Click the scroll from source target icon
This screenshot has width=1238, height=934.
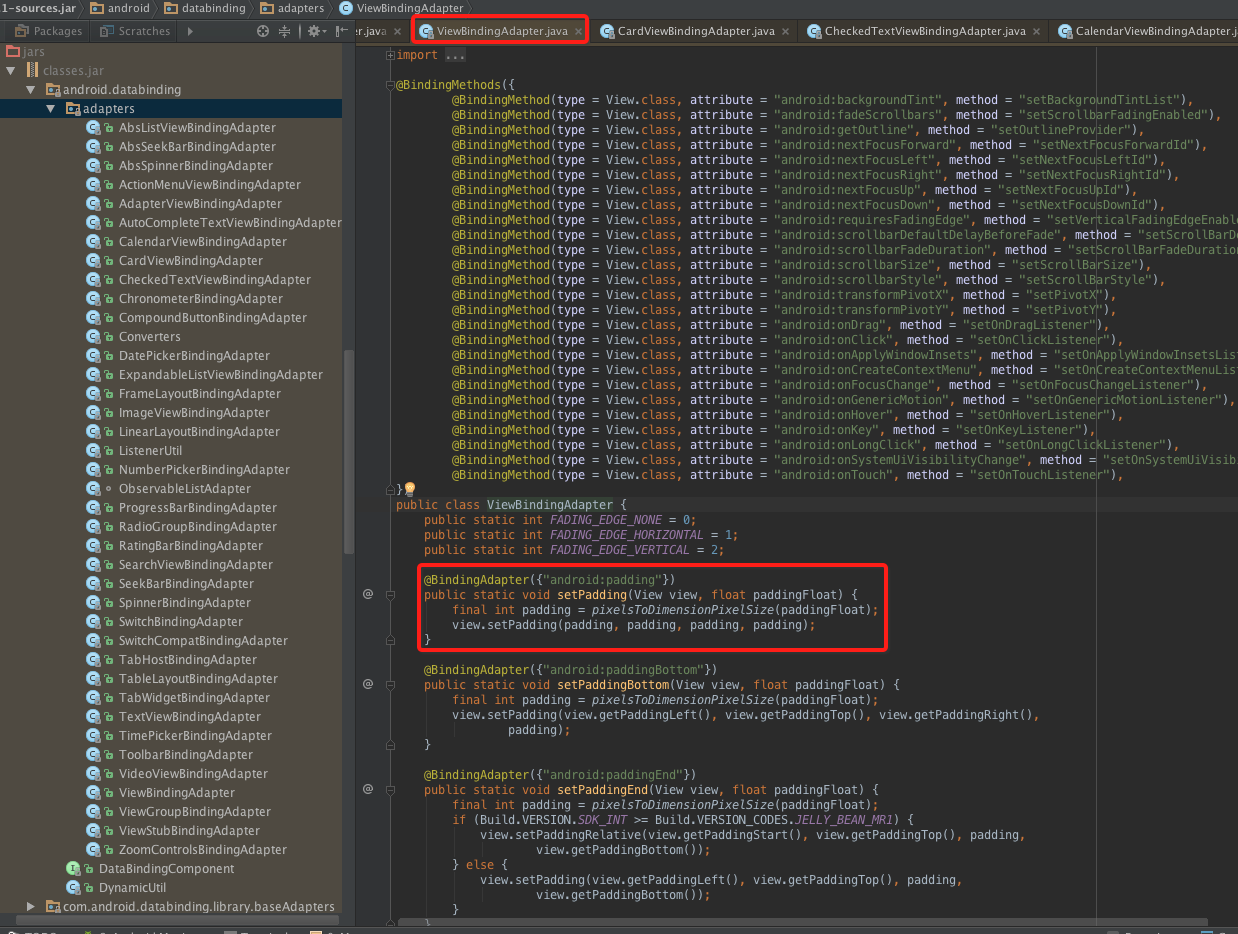263,31
